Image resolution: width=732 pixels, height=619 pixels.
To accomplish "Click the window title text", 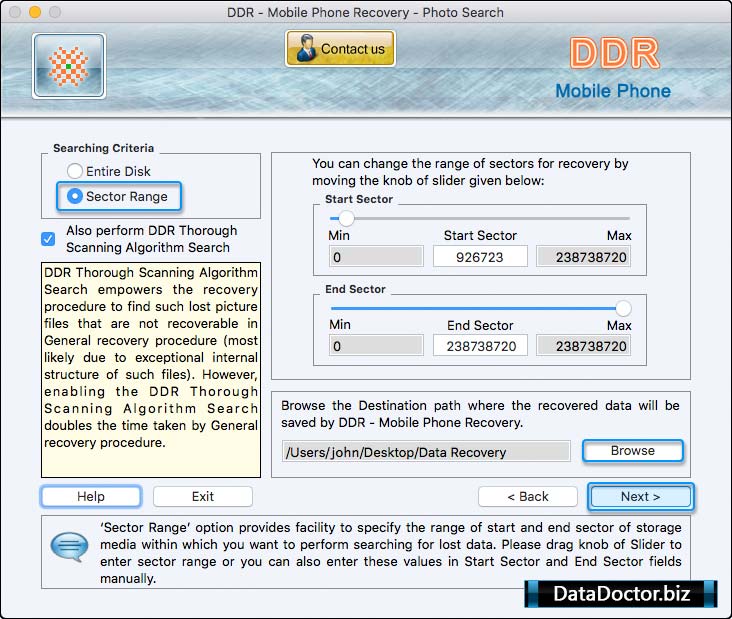I will coord(365,12).
